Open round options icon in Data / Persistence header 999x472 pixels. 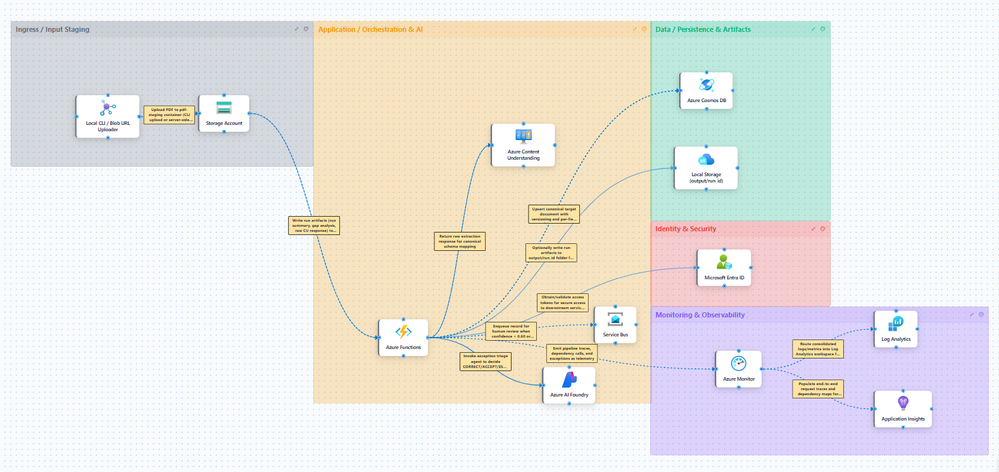823,29
